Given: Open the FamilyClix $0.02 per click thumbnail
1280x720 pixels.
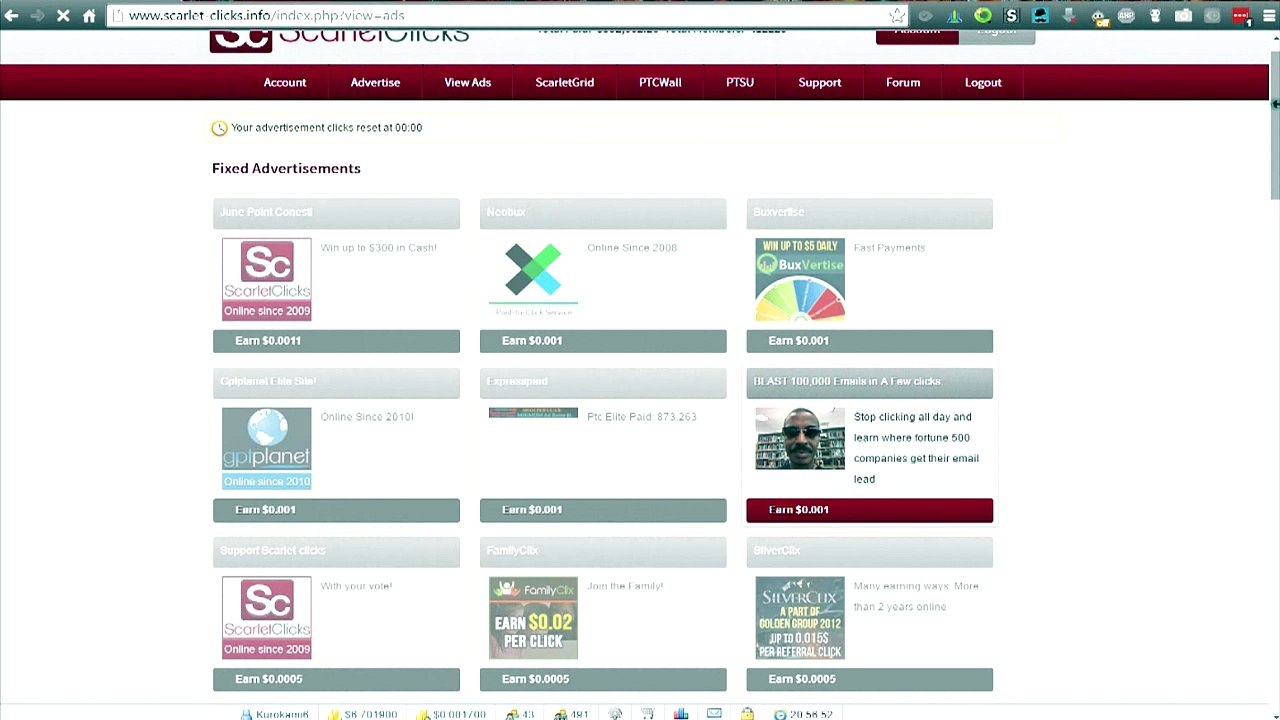Looking at the screenshot, I should click(533, 618).
